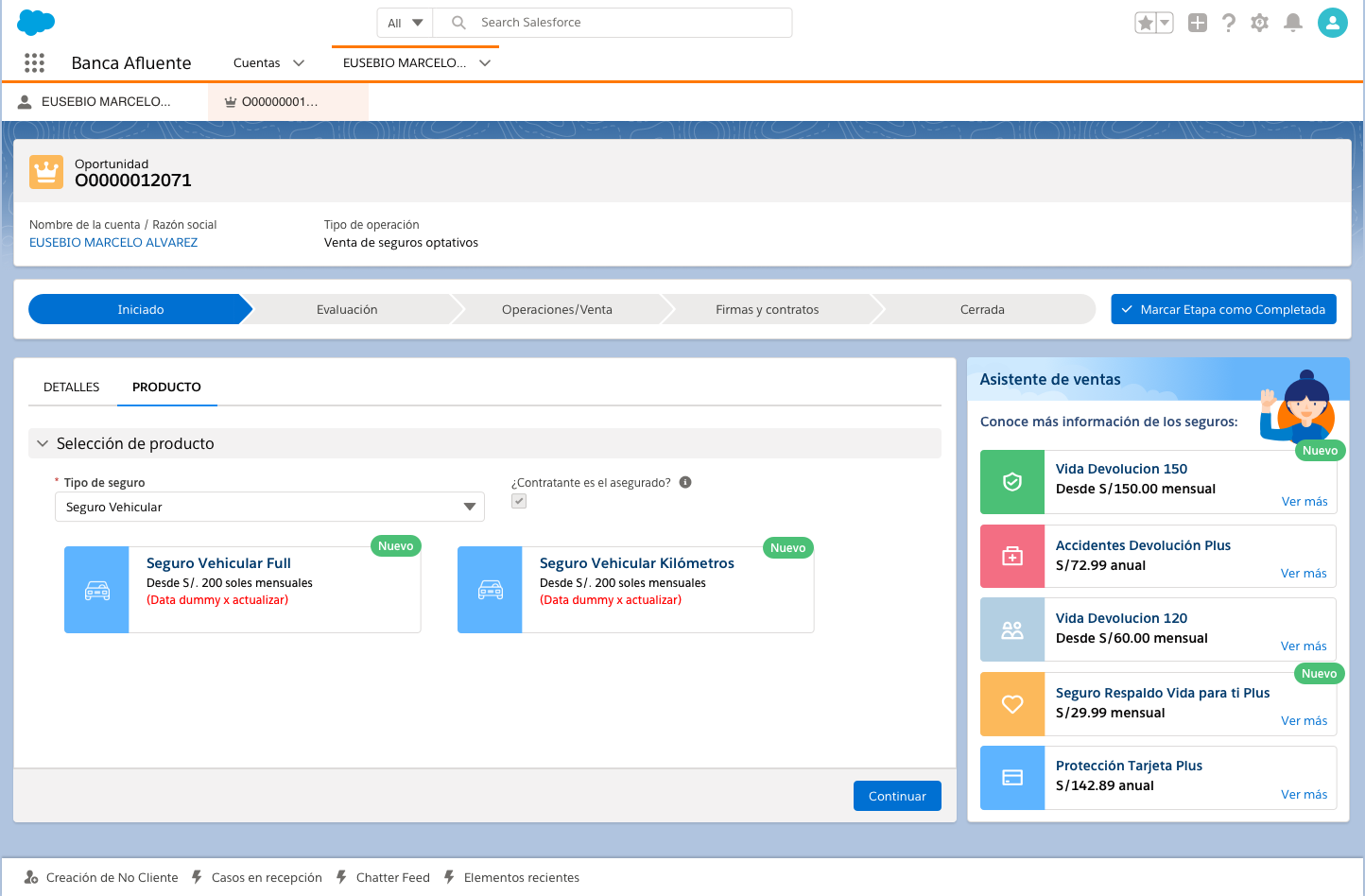The width and height of the screenshot is (1365, 896).
Task: Click the Seguro Vehicular Full car icon
Action: pos(97,590)
